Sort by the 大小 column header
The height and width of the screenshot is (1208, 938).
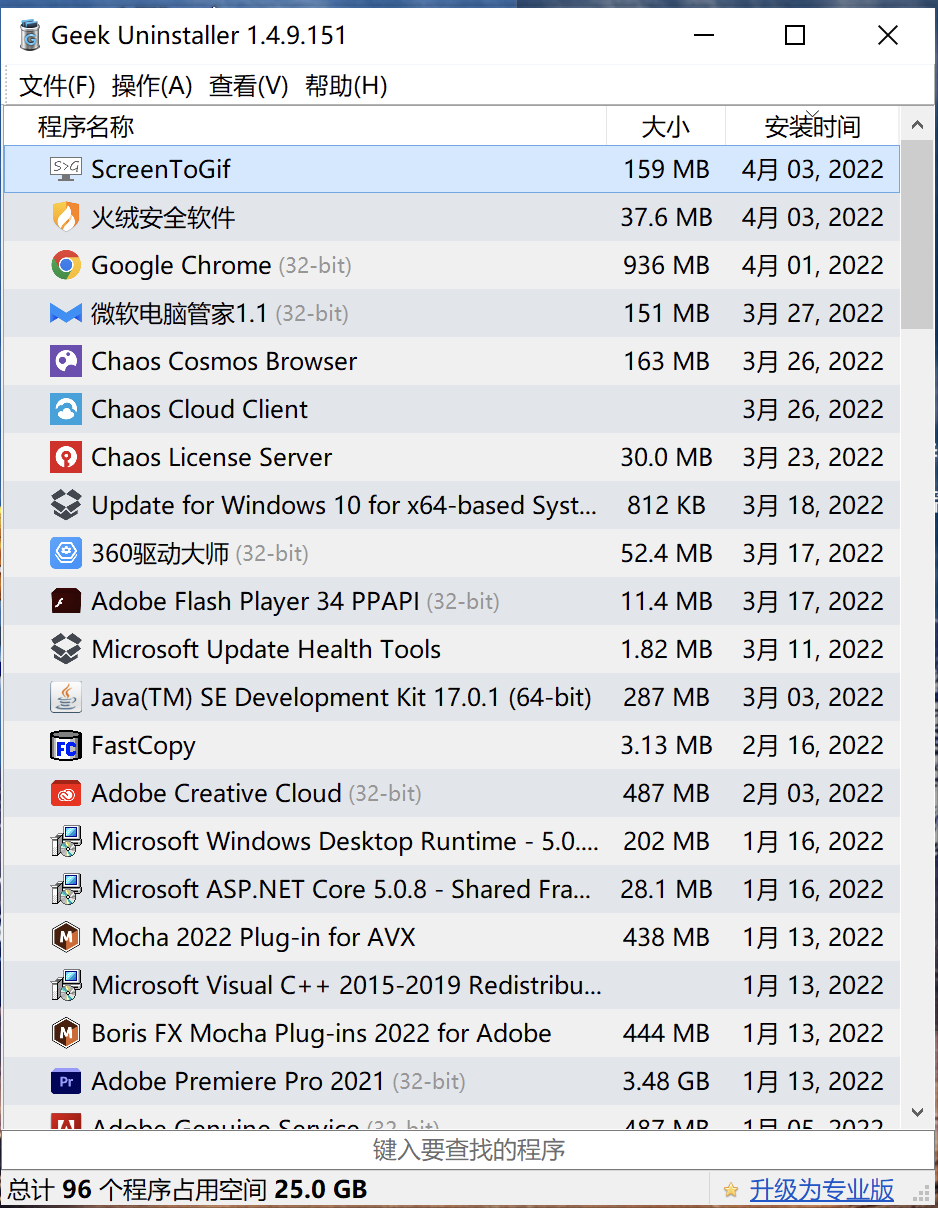666,126
